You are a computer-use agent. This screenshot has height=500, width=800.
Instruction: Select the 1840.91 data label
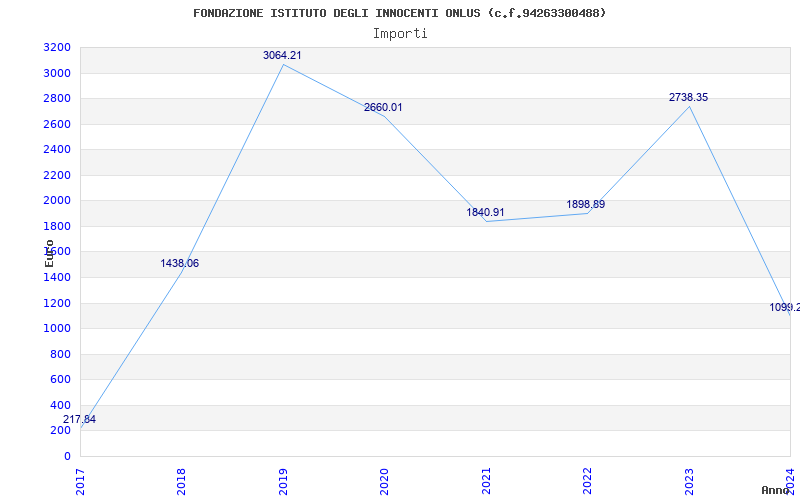pyautogui.click(x=485, y=212)
